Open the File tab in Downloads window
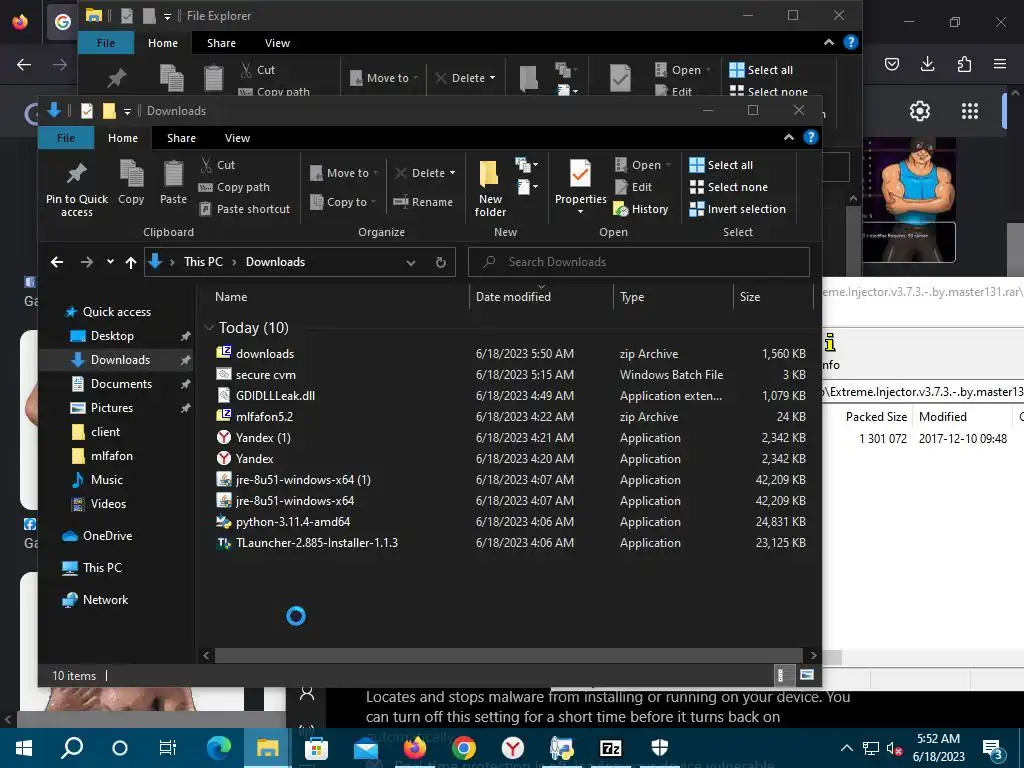Viewport: 1024px width, 768px height. 66,138
